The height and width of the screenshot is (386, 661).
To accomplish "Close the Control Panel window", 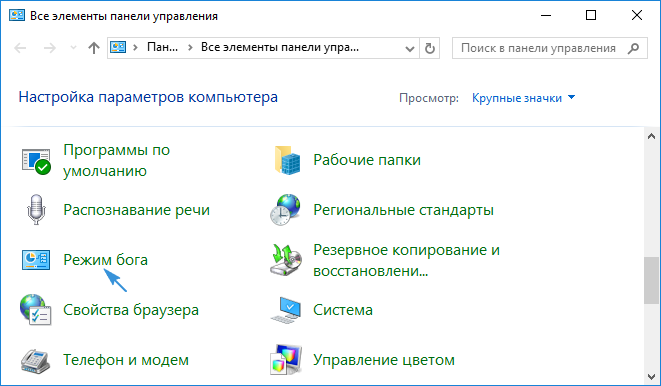I will click(x=637, y=16).
